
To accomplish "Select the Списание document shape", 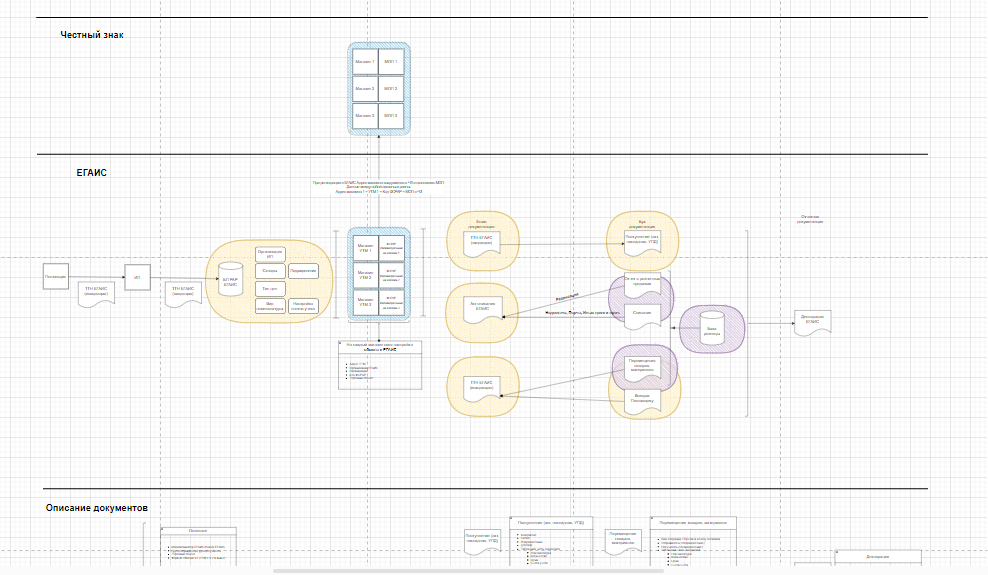I will pyautogui.click(x=642, y=317).
